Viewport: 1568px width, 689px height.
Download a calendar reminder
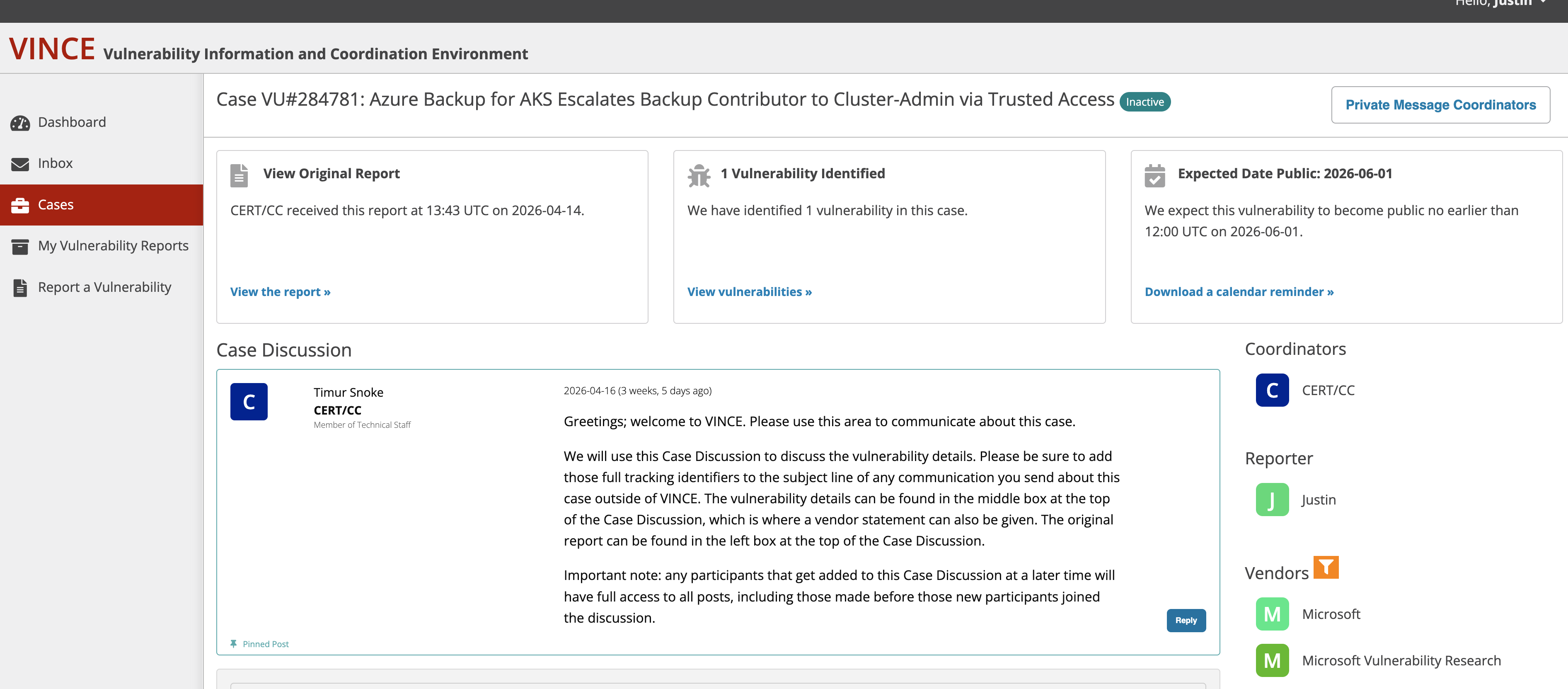click(x=1239, y=292)
